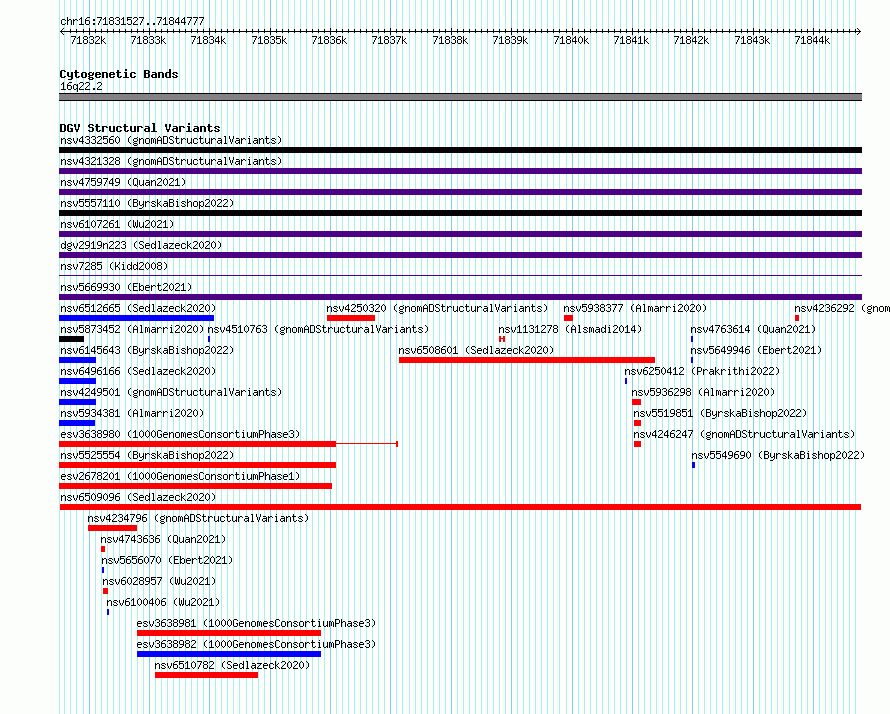
Task: Click the chr16:71831527..71844777 coordinate label
Action: (x=132, y=21)
